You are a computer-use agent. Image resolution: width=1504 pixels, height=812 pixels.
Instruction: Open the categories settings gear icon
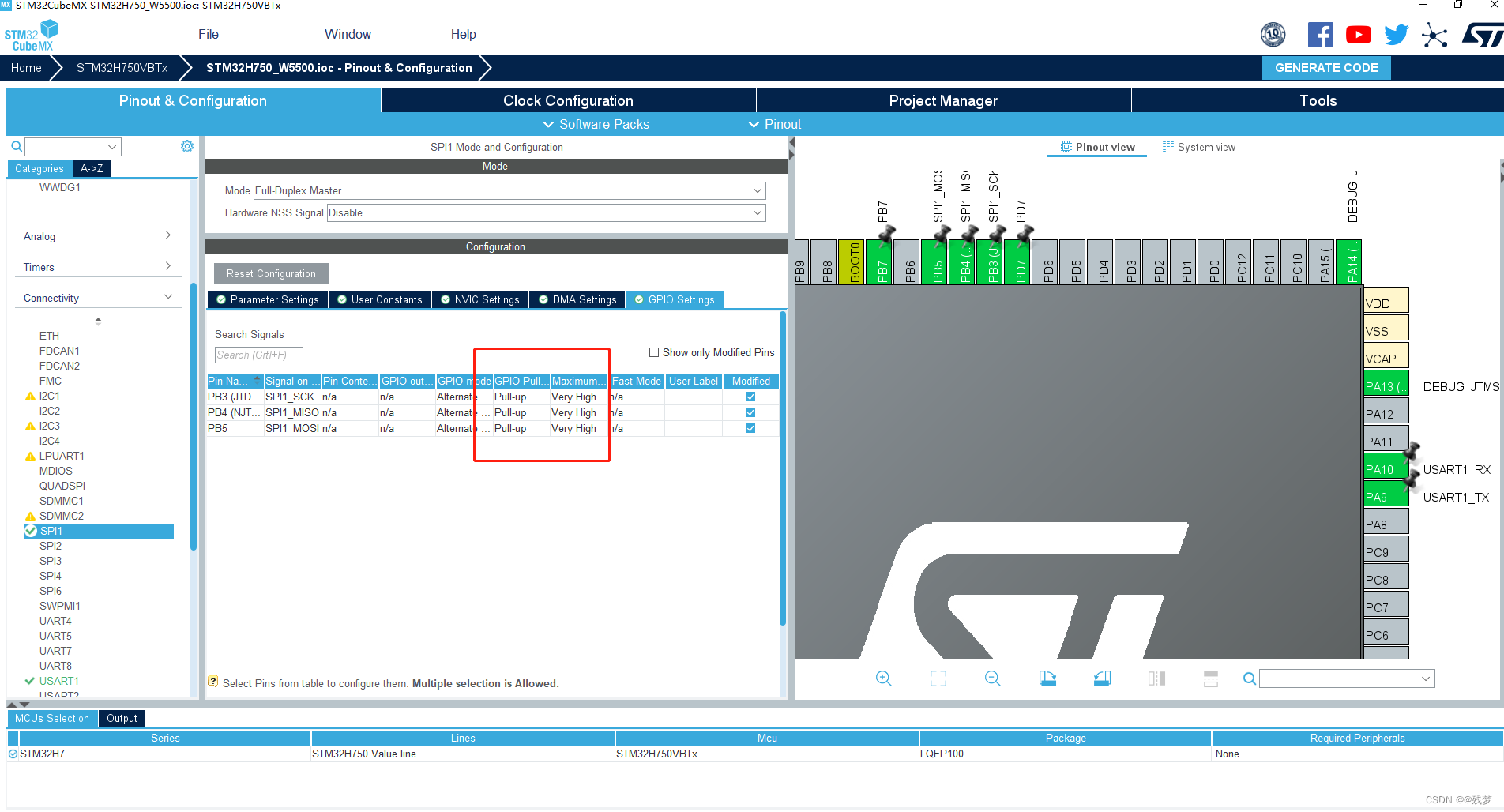pos(187,146)
